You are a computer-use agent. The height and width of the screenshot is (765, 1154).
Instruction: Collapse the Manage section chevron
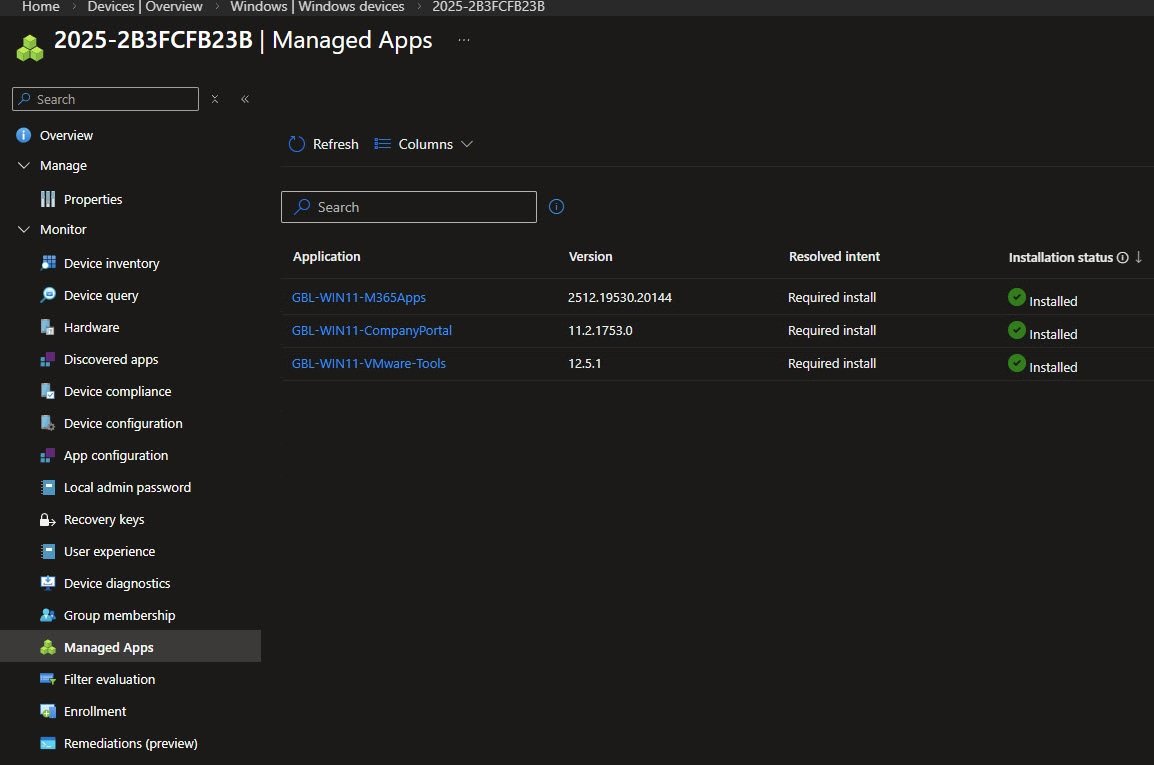[x=24, y=166]
